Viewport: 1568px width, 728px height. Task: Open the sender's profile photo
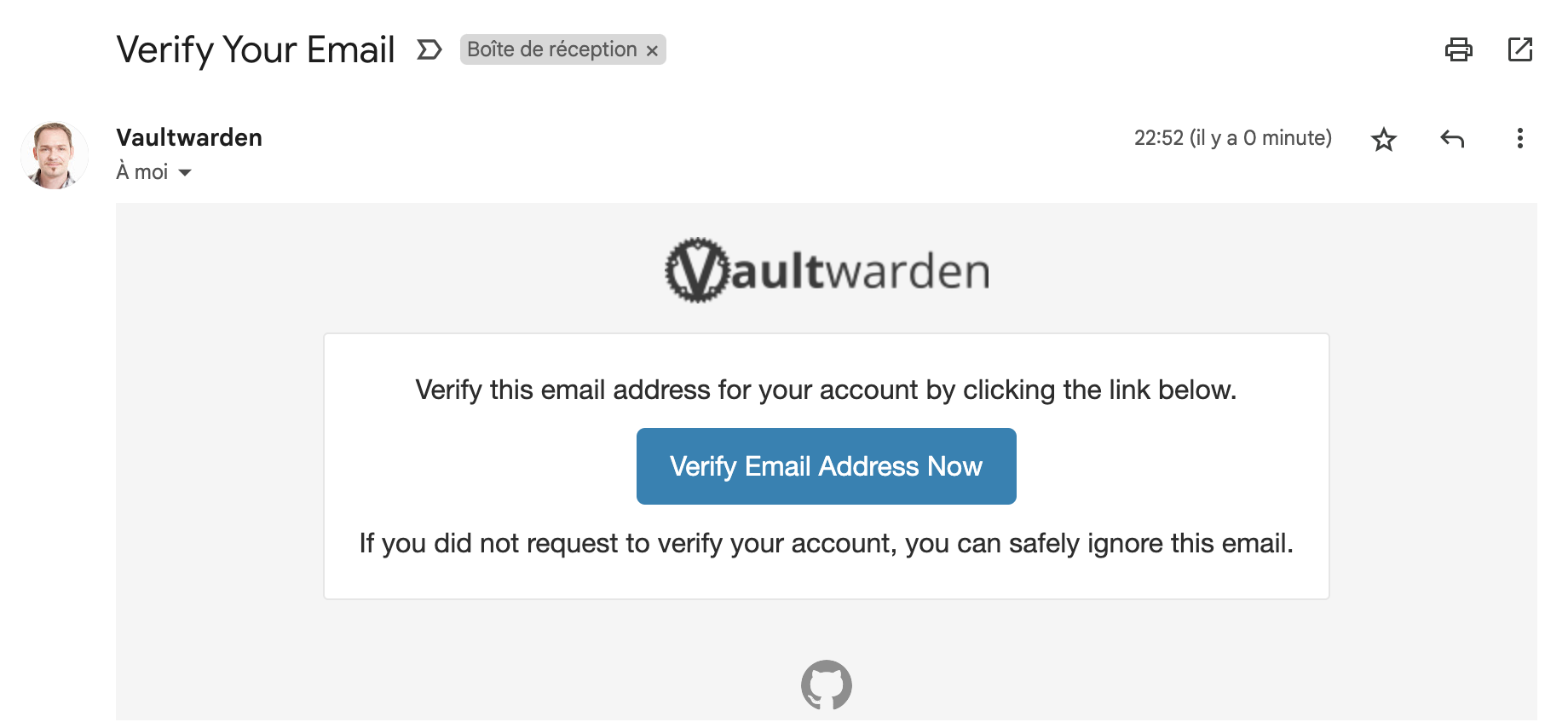point(55,155)
